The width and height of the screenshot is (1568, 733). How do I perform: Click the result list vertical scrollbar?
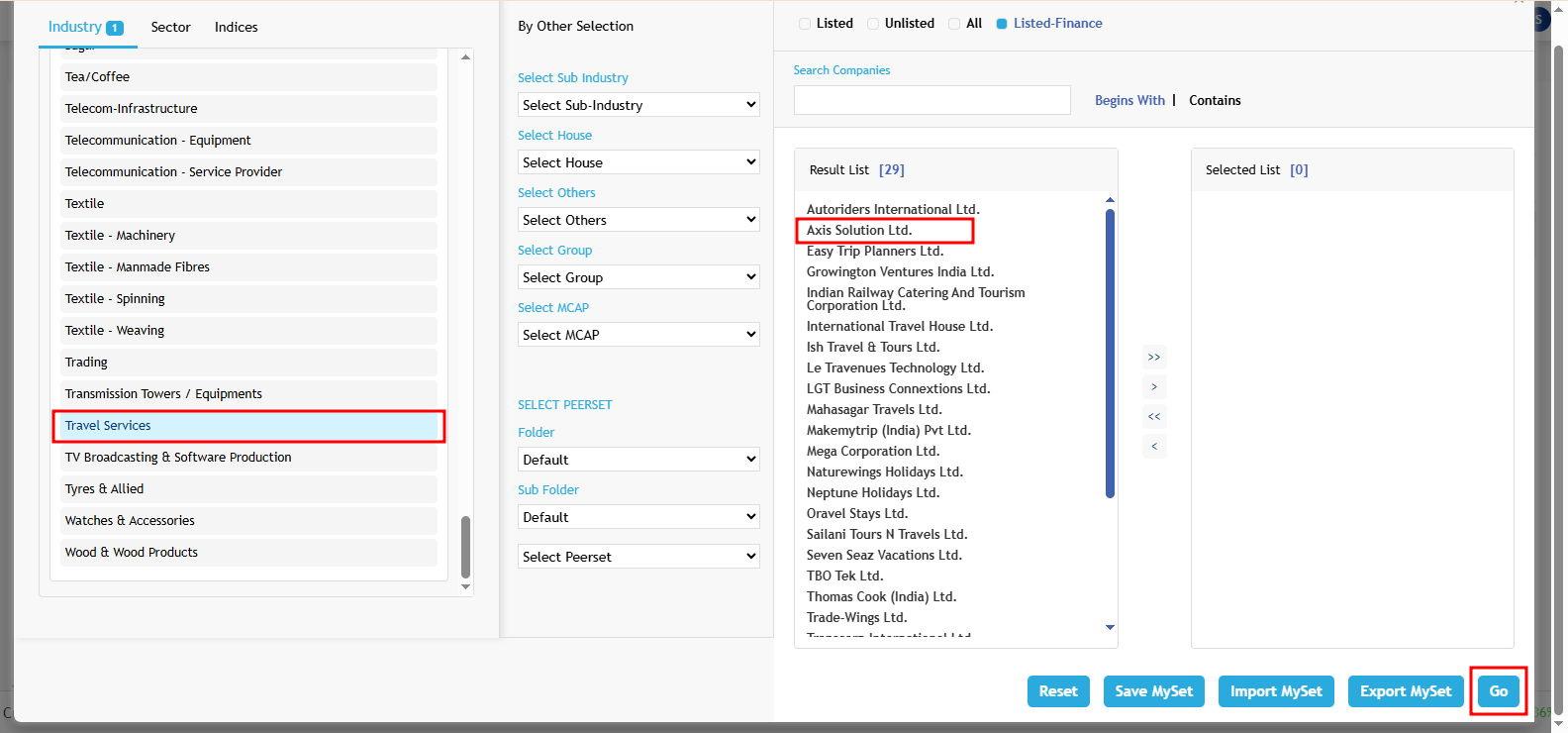(1110, 353)
